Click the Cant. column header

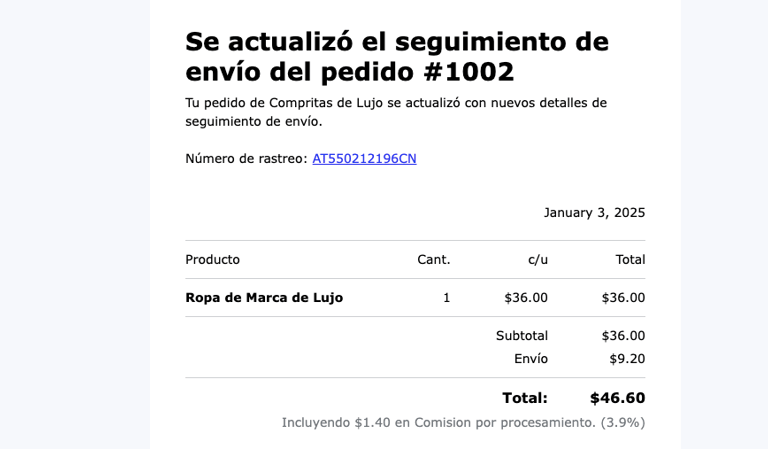pos(433,260)
